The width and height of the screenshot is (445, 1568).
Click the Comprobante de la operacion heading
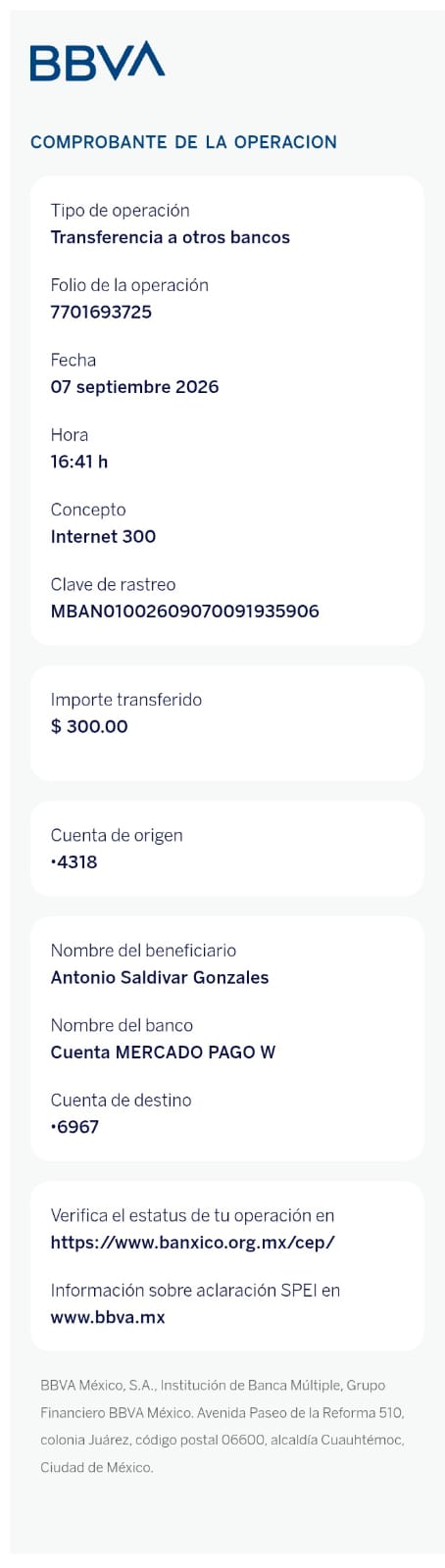coord(183,142)
